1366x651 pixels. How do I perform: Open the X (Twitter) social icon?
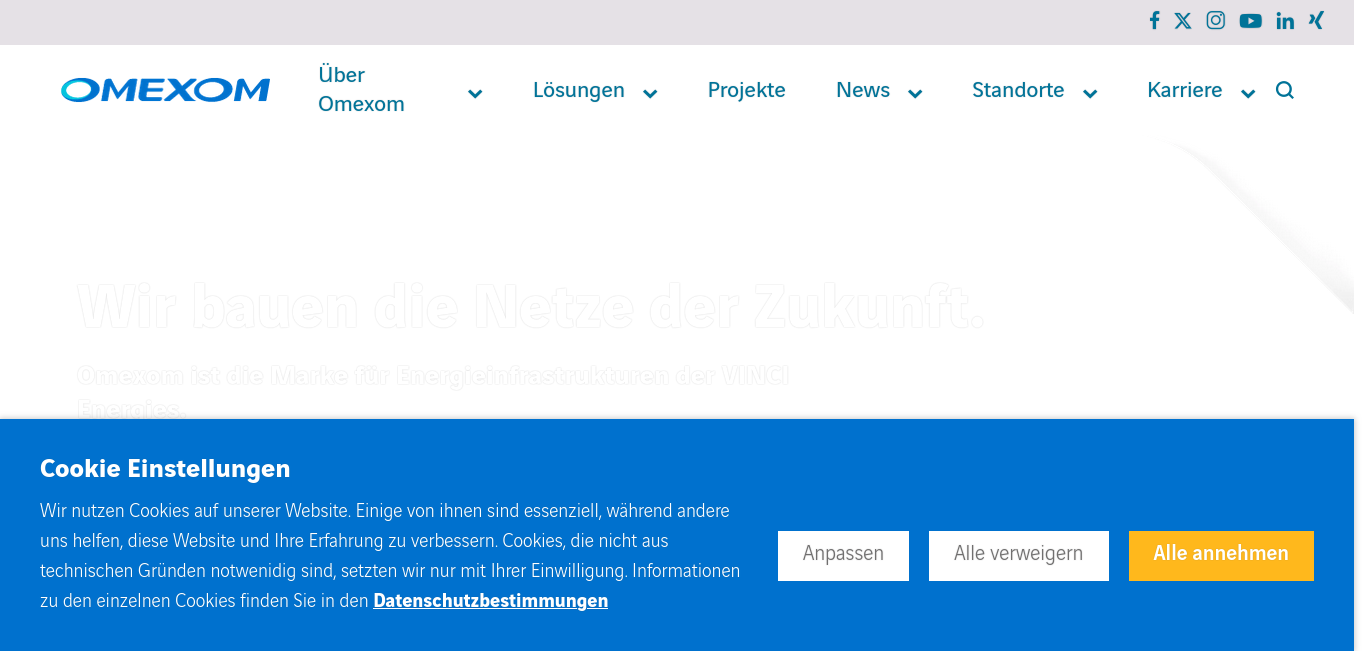[1183, 20]
